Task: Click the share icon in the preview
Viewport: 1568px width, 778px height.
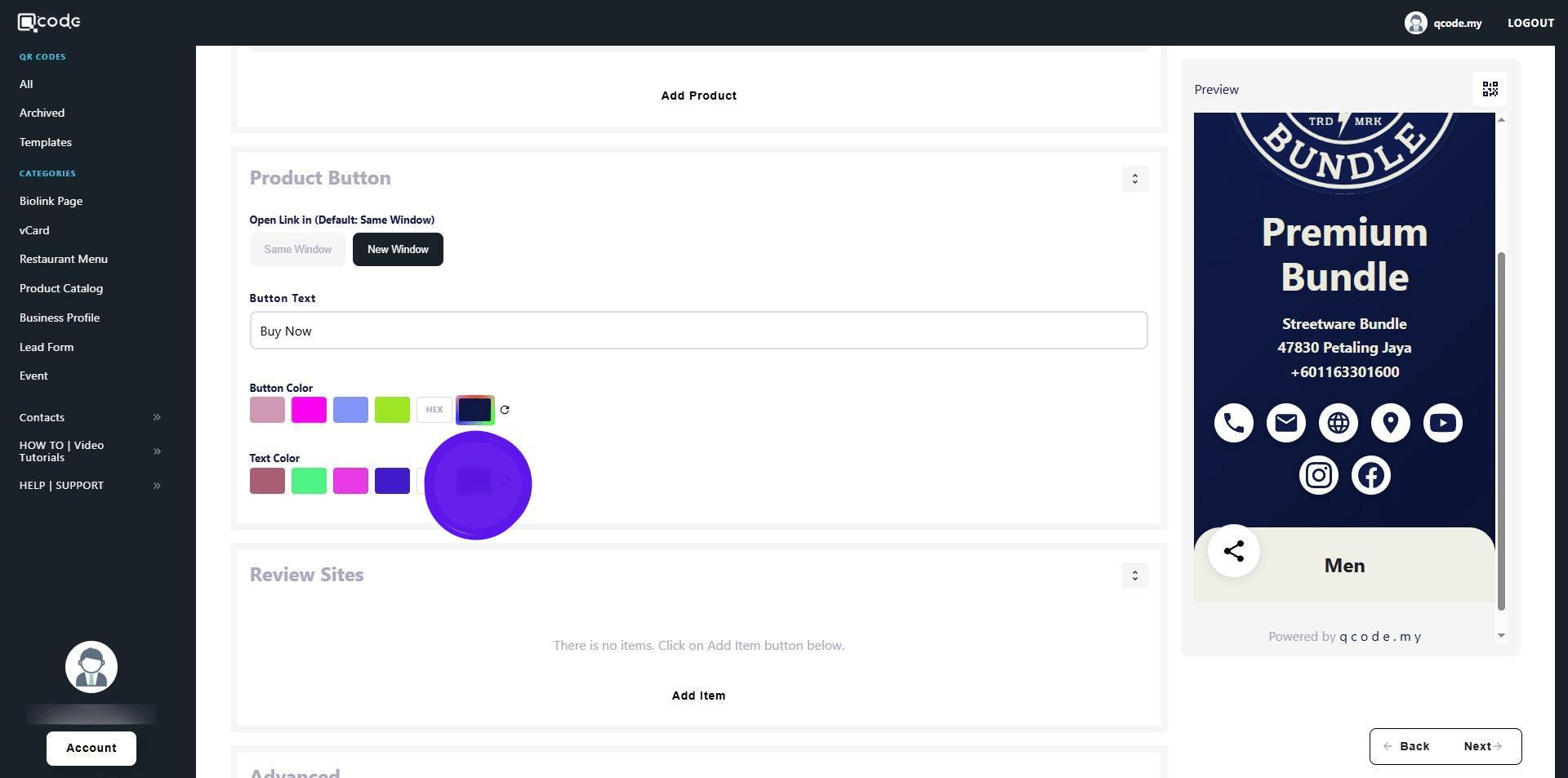Action: [1234, 551]
